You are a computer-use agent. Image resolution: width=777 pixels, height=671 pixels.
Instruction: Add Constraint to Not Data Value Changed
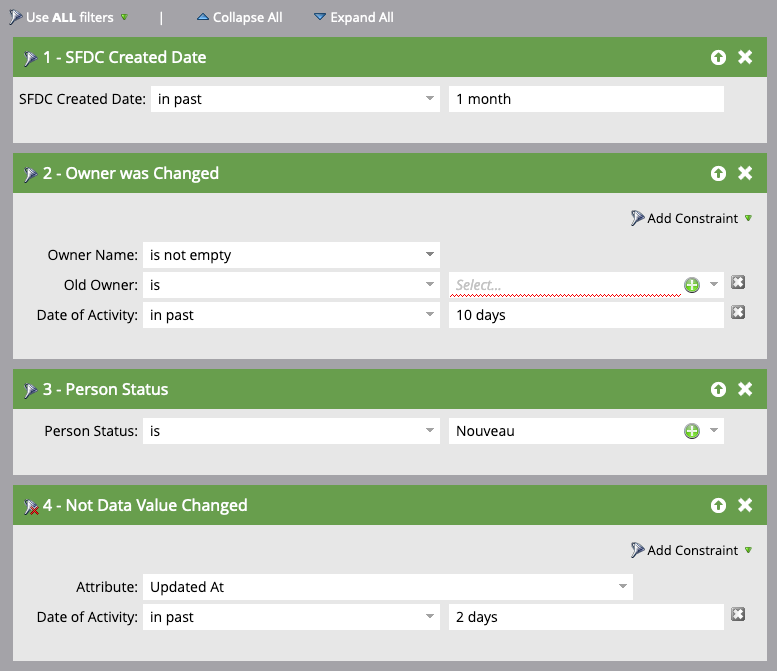click(x=691, y=550)
